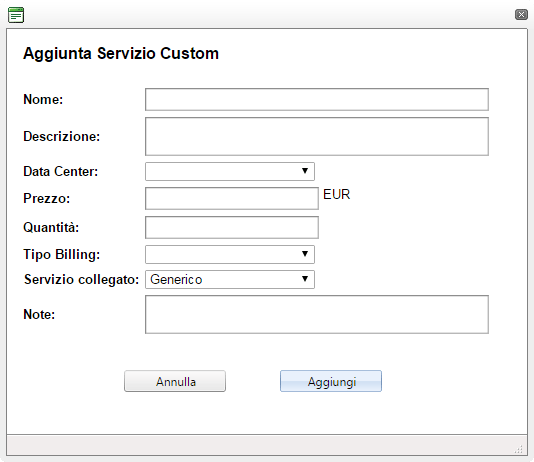Click inside the Descrizione text area
The width and height of the screenshot is (534, 462).
317,137
